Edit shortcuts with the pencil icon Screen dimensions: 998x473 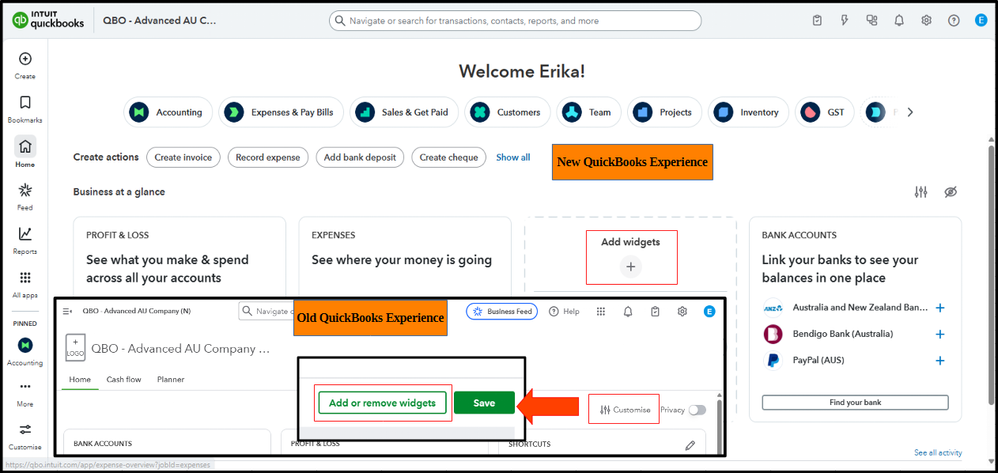(x=690, y=445)
